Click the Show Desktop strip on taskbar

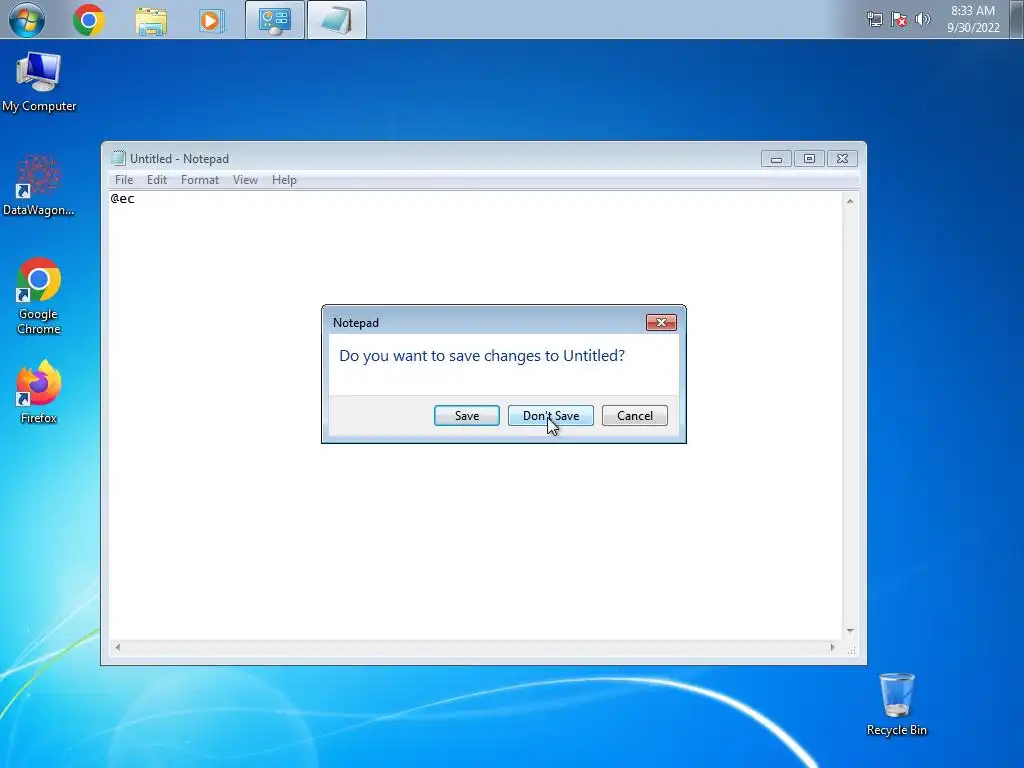point(1017,20)
